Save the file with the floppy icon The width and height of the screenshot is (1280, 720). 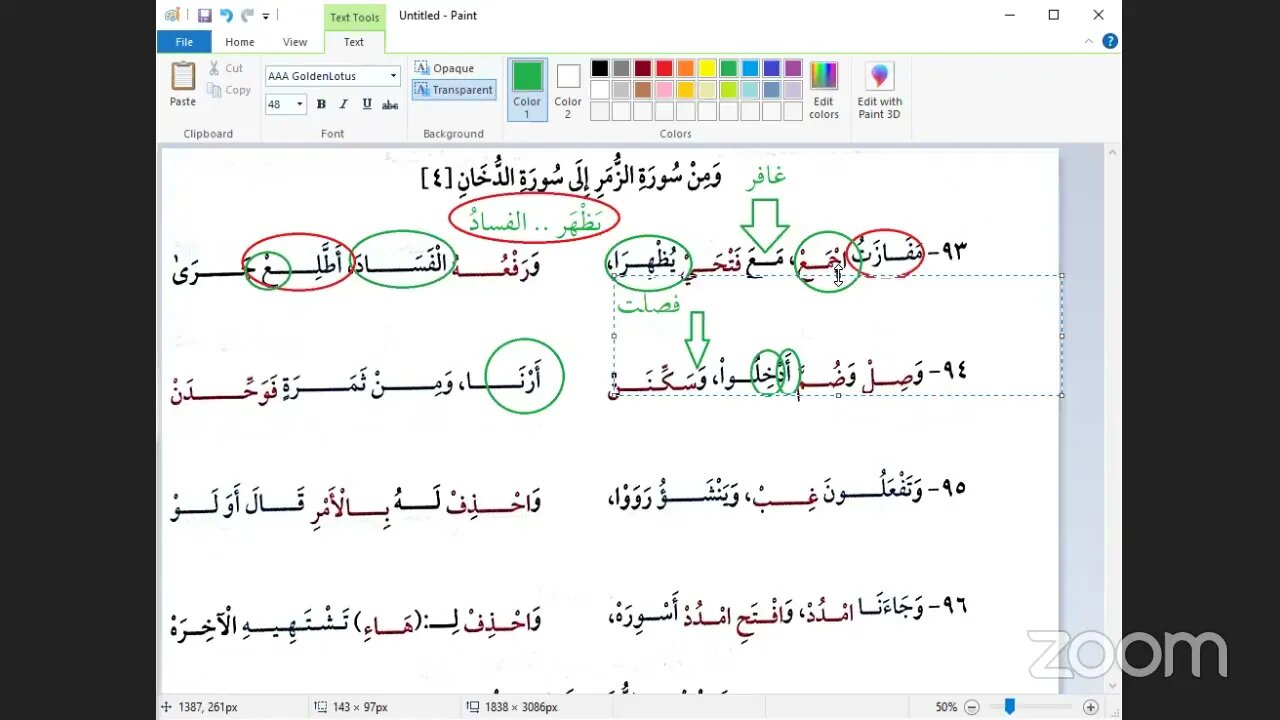[204, 15]
